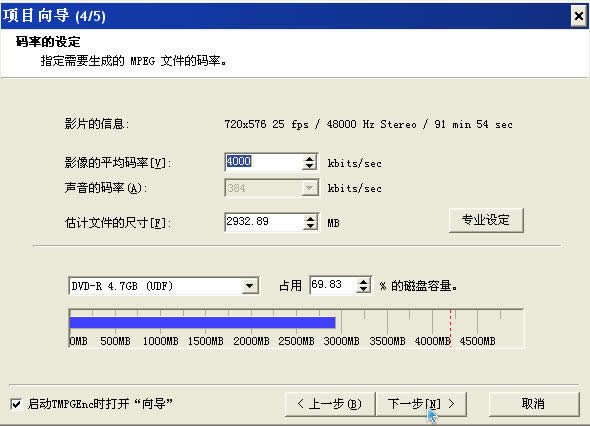Open the 专业设定 expert settings

pos(486,220)
